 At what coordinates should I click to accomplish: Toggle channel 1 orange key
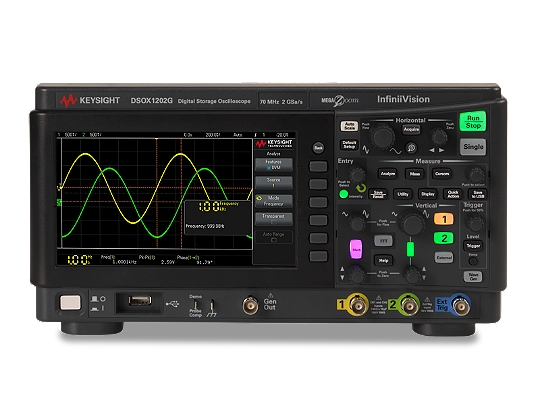pos(444,219)
